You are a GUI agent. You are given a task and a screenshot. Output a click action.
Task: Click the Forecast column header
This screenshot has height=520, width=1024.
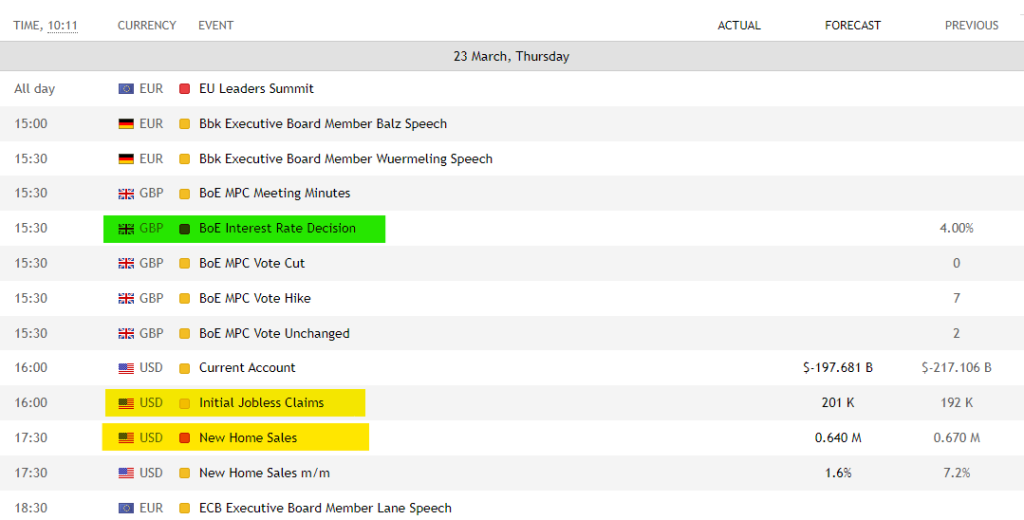[x=852, y=25]
